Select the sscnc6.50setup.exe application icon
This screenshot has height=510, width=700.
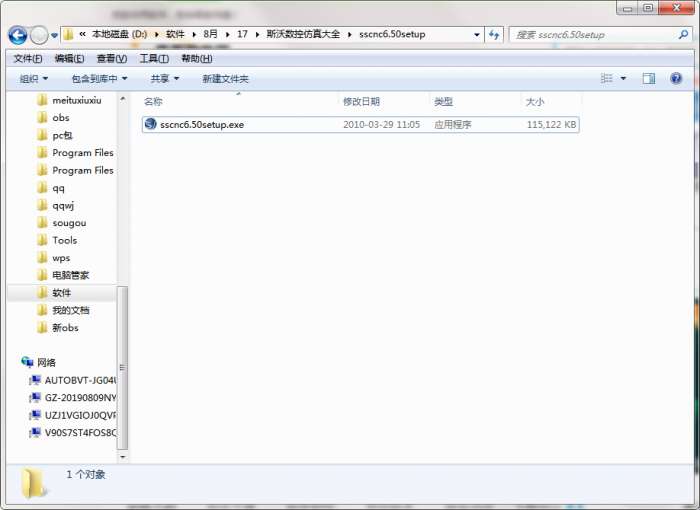(151, 124)
